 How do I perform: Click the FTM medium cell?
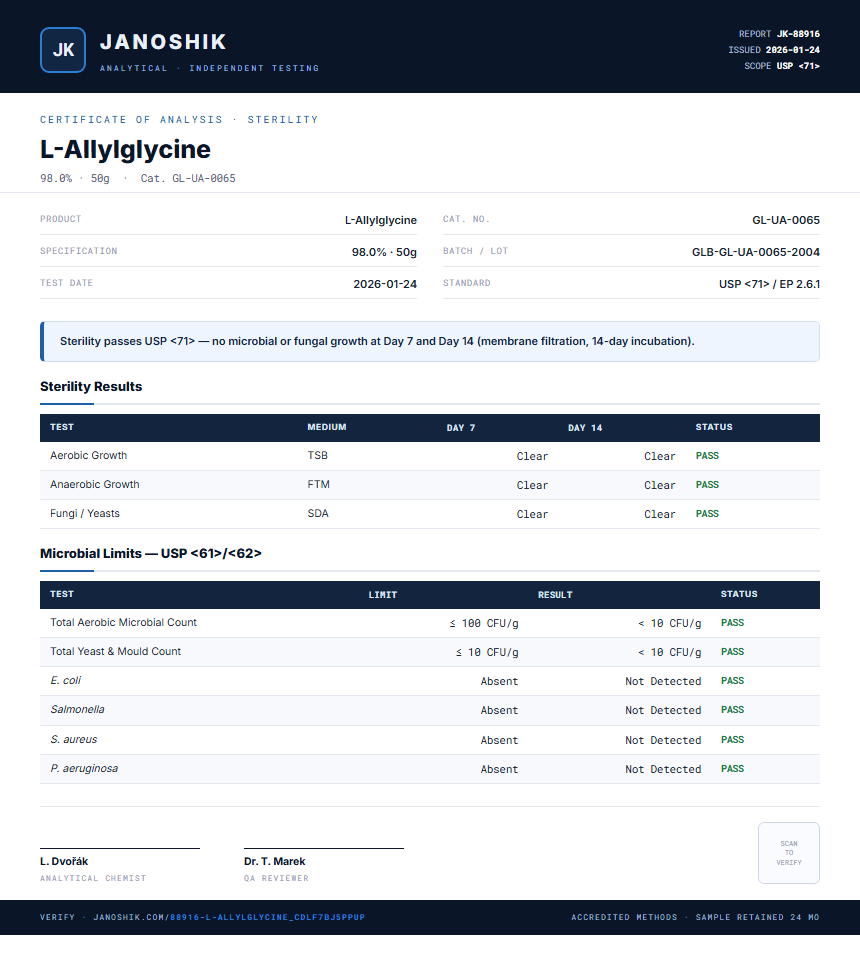318,484
